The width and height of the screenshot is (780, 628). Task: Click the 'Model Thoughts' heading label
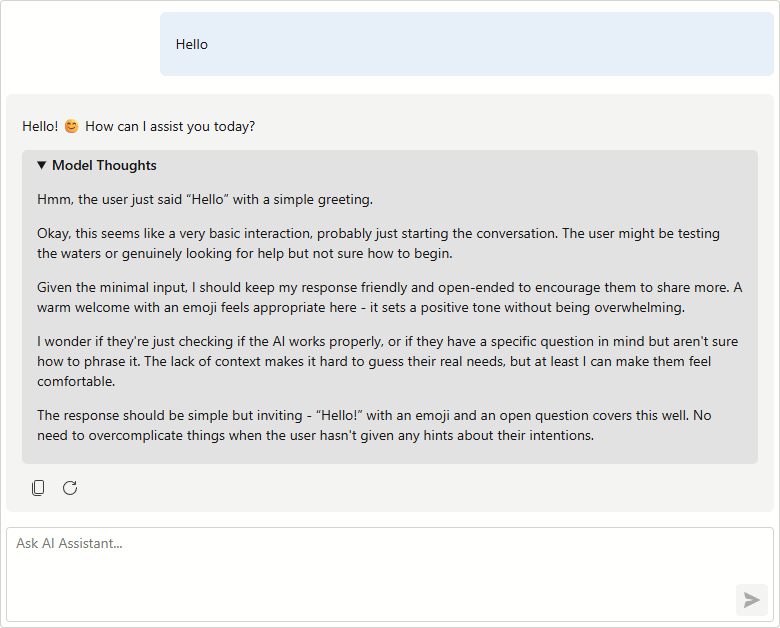tap(104, 165)
